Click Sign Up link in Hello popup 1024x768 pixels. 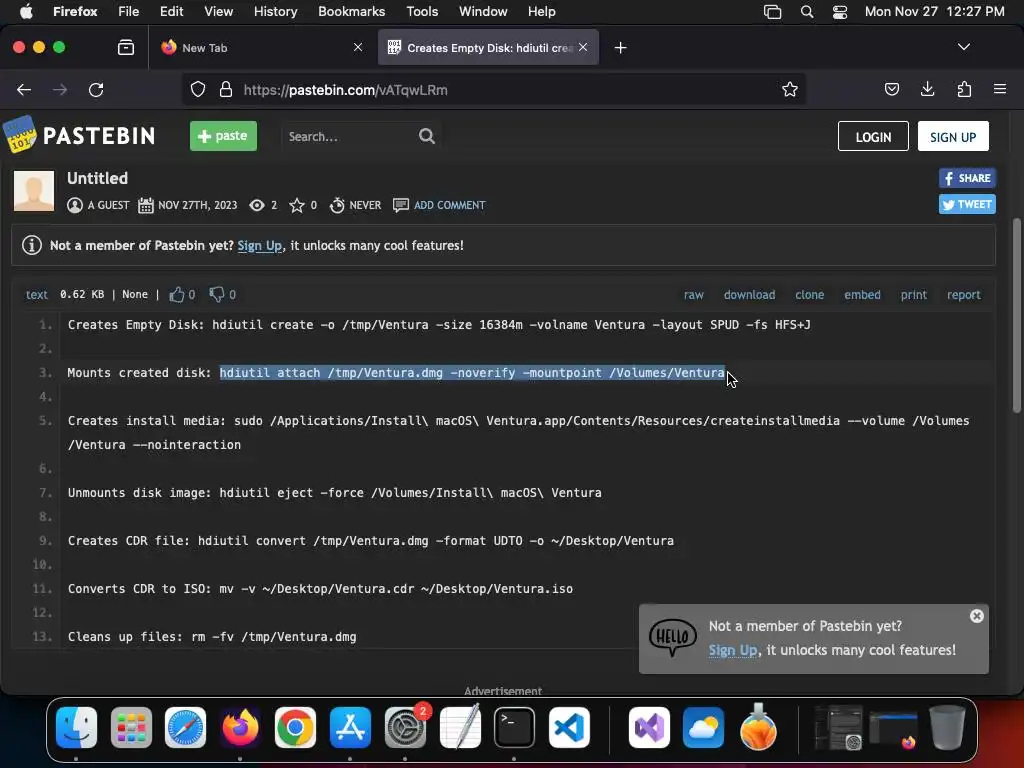[733, 650]
